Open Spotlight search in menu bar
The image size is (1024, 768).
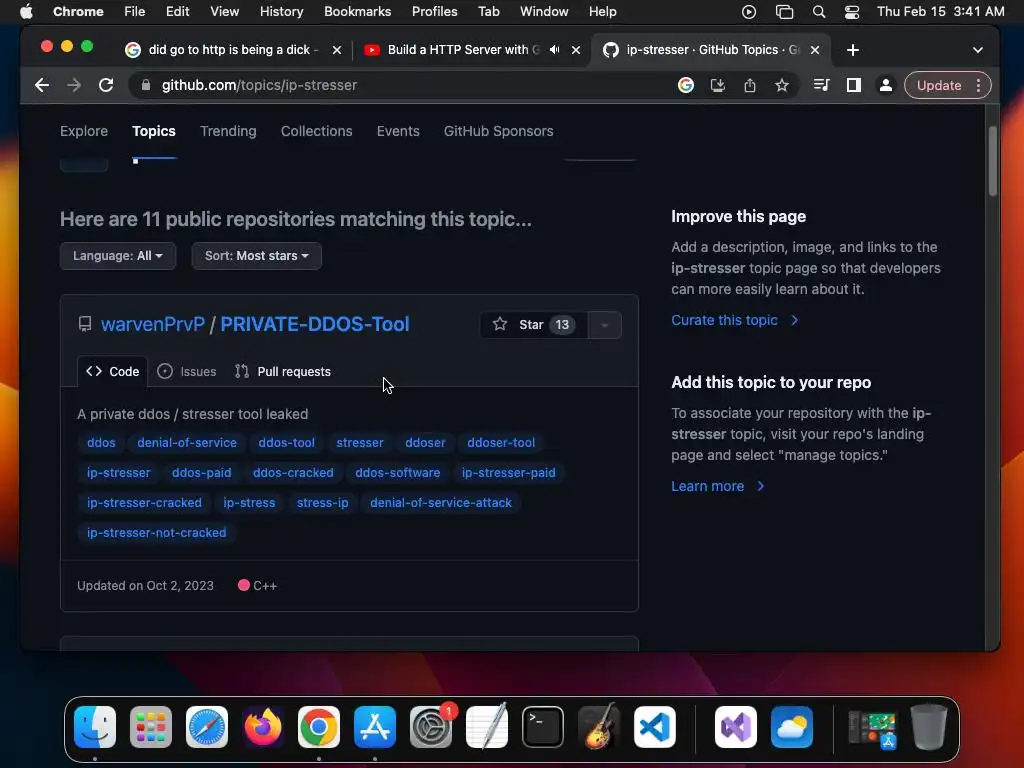(x=818, y=12)
